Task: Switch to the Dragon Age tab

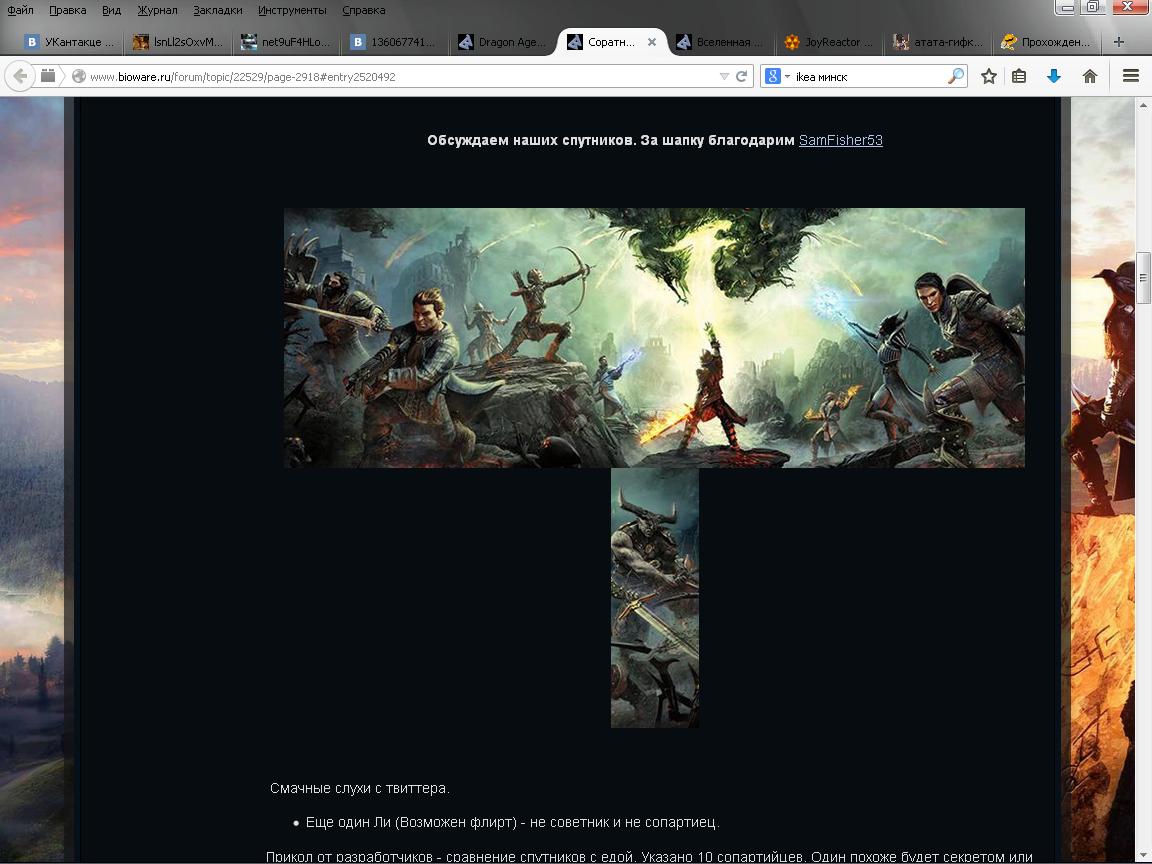Action: coord(504,42)
